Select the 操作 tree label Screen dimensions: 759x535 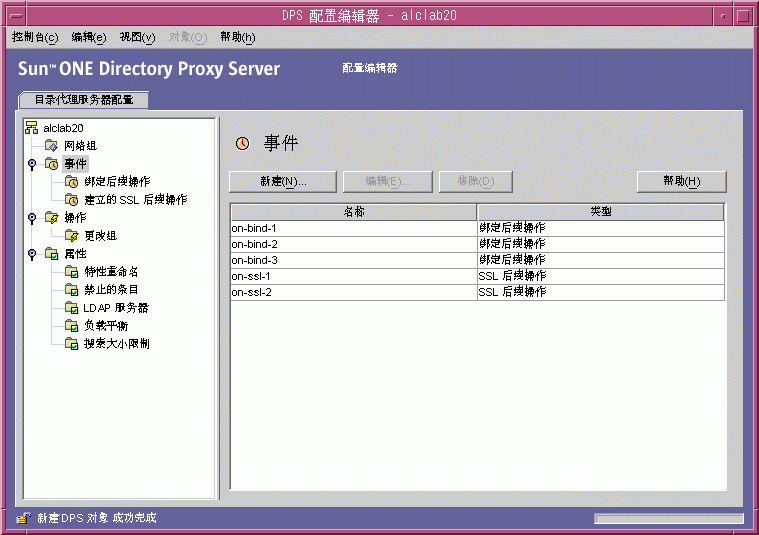click(x=76, y=217)
